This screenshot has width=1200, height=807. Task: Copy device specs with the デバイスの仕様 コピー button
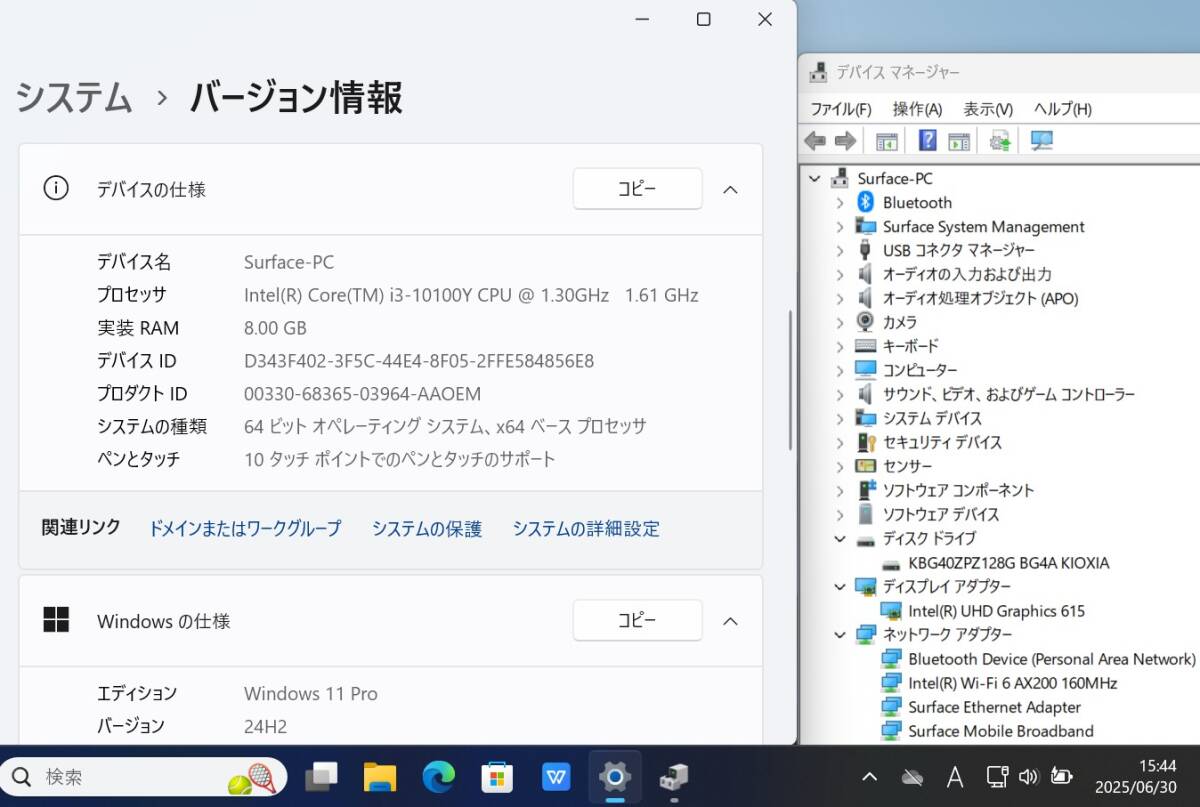[637, 189]
